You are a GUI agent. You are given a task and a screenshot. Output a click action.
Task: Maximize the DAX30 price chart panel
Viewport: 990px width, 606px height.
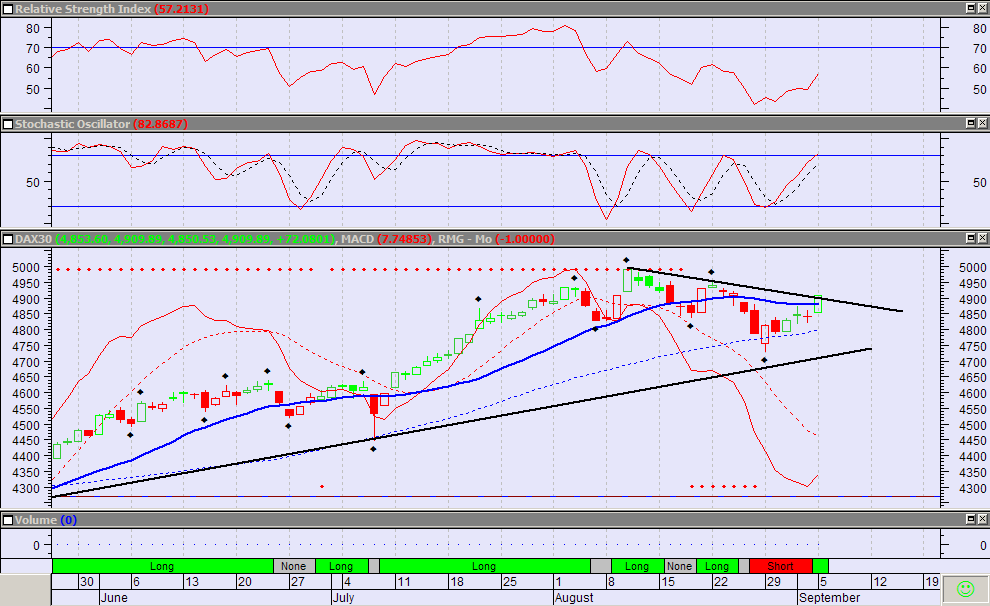pyautogui.click(x=969, y=239)
